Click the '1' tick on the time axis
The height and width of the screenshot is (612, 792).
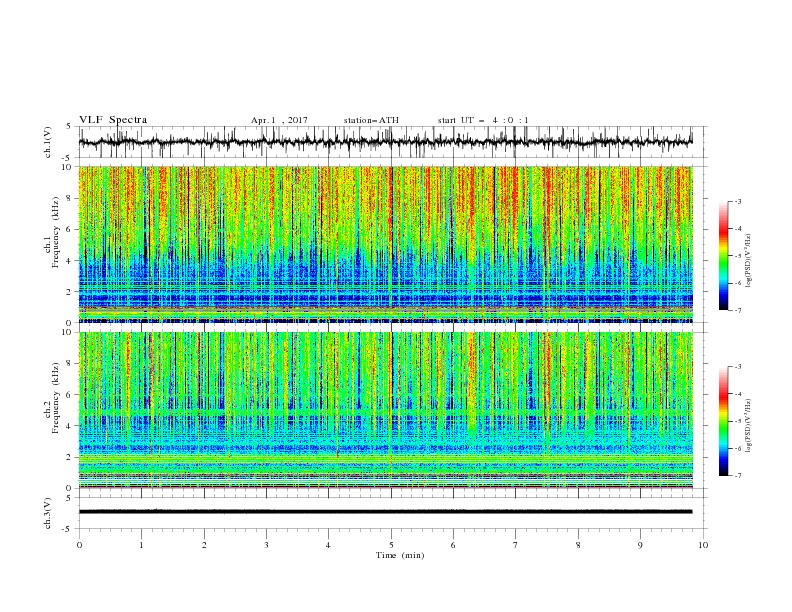coord(141,545)
